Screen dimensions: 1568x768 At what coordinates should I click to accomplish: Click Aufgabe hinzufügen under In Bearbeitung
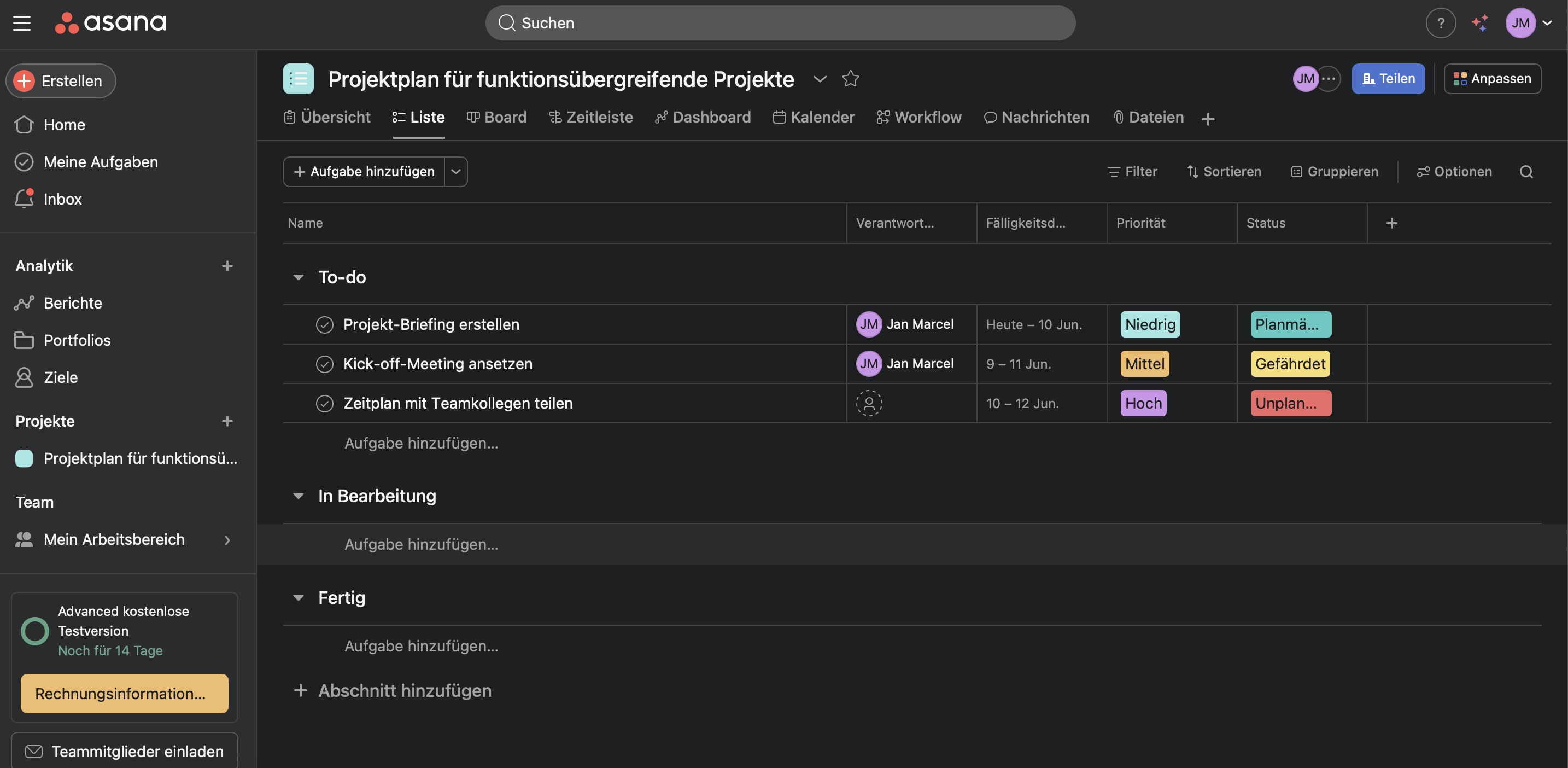[x=421, y=544]
